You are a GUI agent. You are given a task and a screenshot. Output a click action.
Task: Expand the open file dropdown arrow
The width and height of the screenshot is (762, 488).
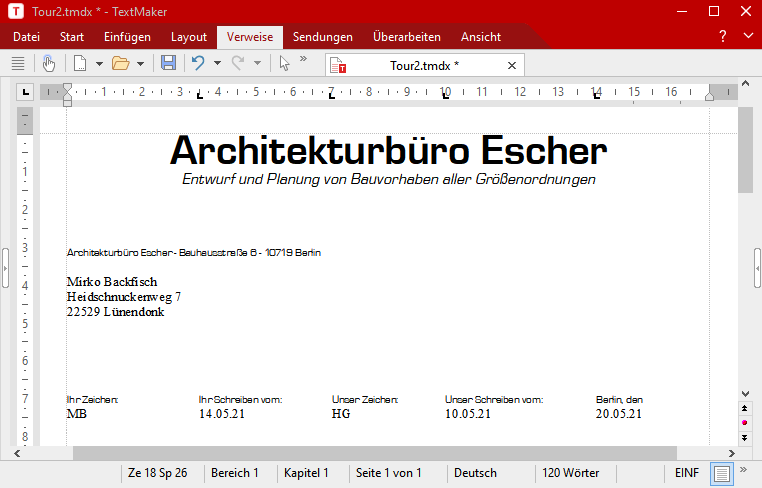click(140, 64)
